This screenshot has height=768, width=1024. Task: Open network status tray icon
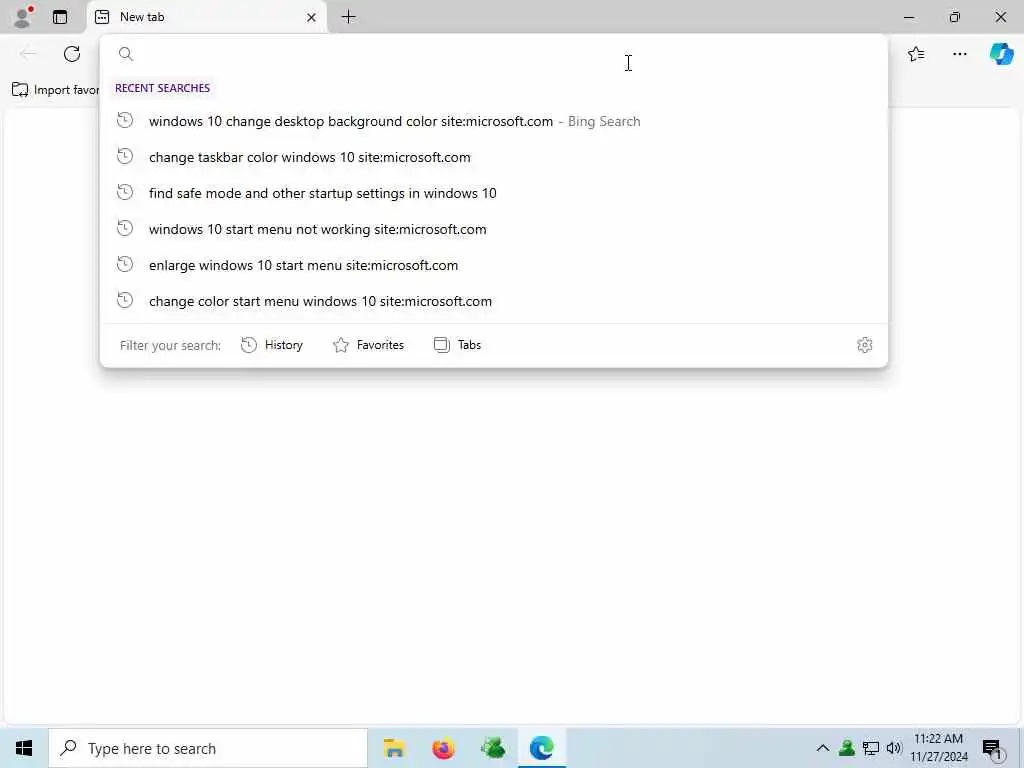[x=871, y=748]
